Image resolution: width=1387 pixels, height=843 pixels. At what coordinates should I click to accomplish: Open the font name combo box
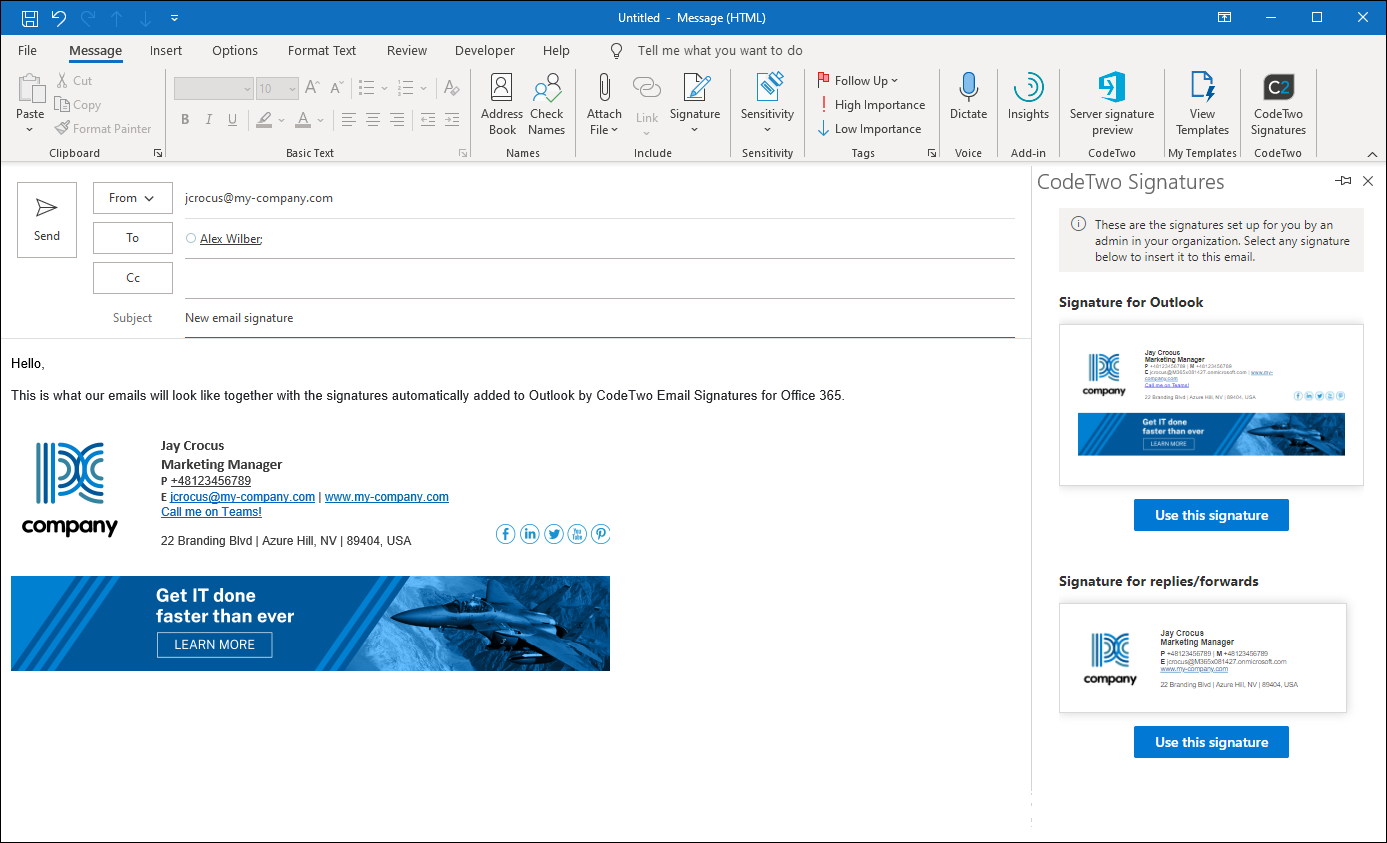(x=214, y=89)
